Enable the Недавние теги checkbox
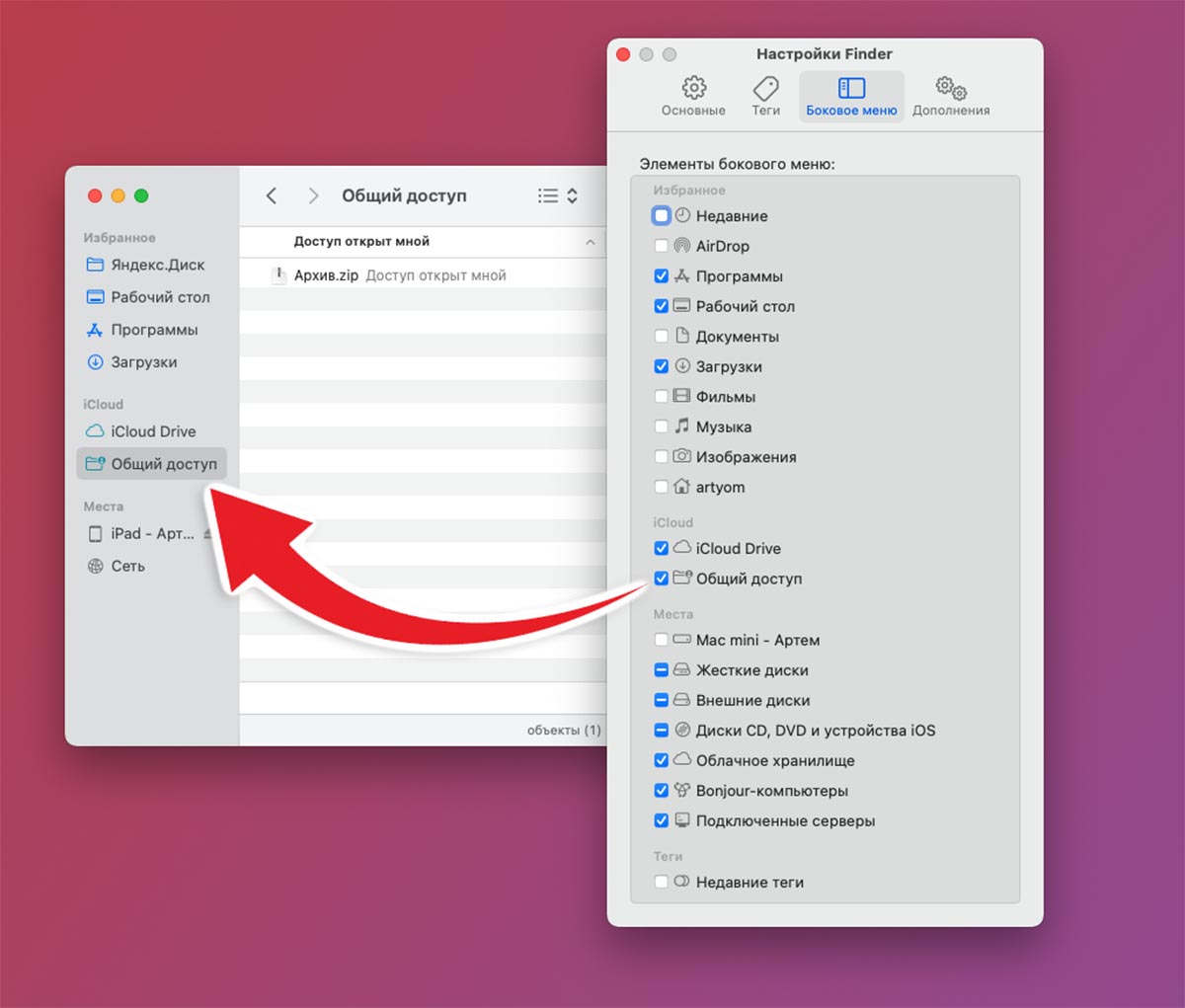1185x1008 pixels. coord(662,882)
